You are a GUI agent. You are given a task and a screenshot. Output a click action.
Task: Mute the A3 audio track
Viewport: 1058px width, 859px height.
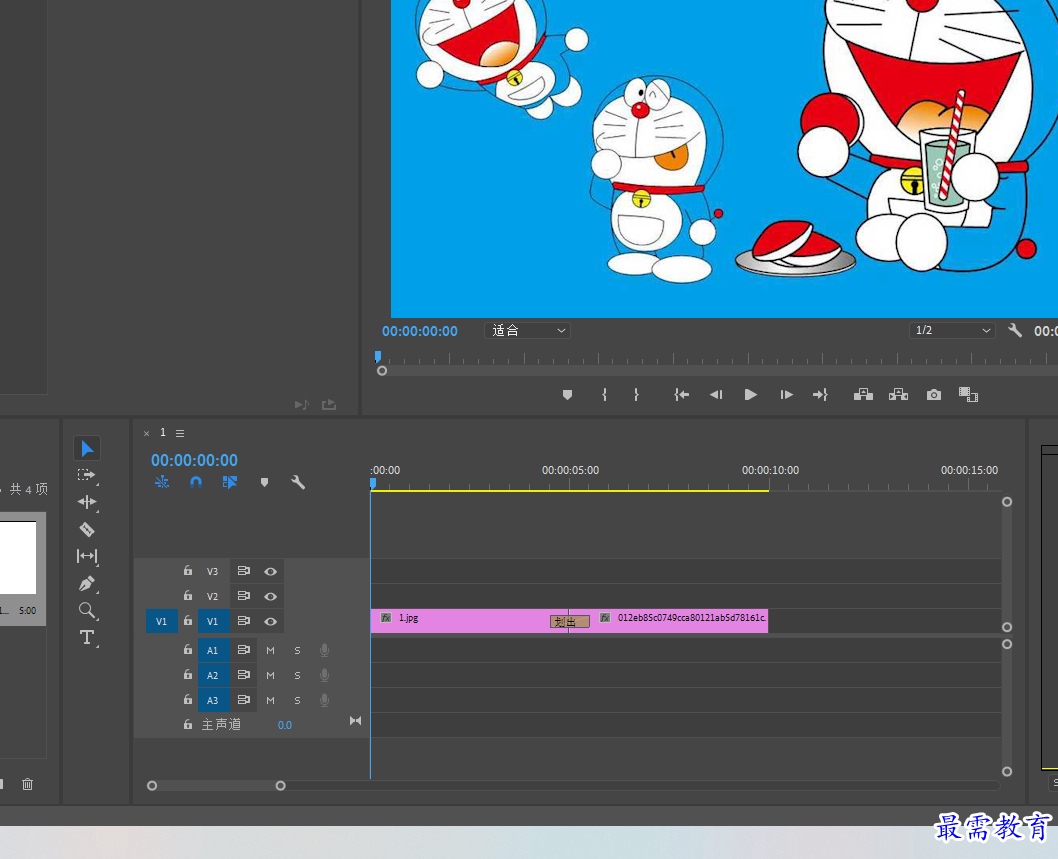tap(271, 700)
